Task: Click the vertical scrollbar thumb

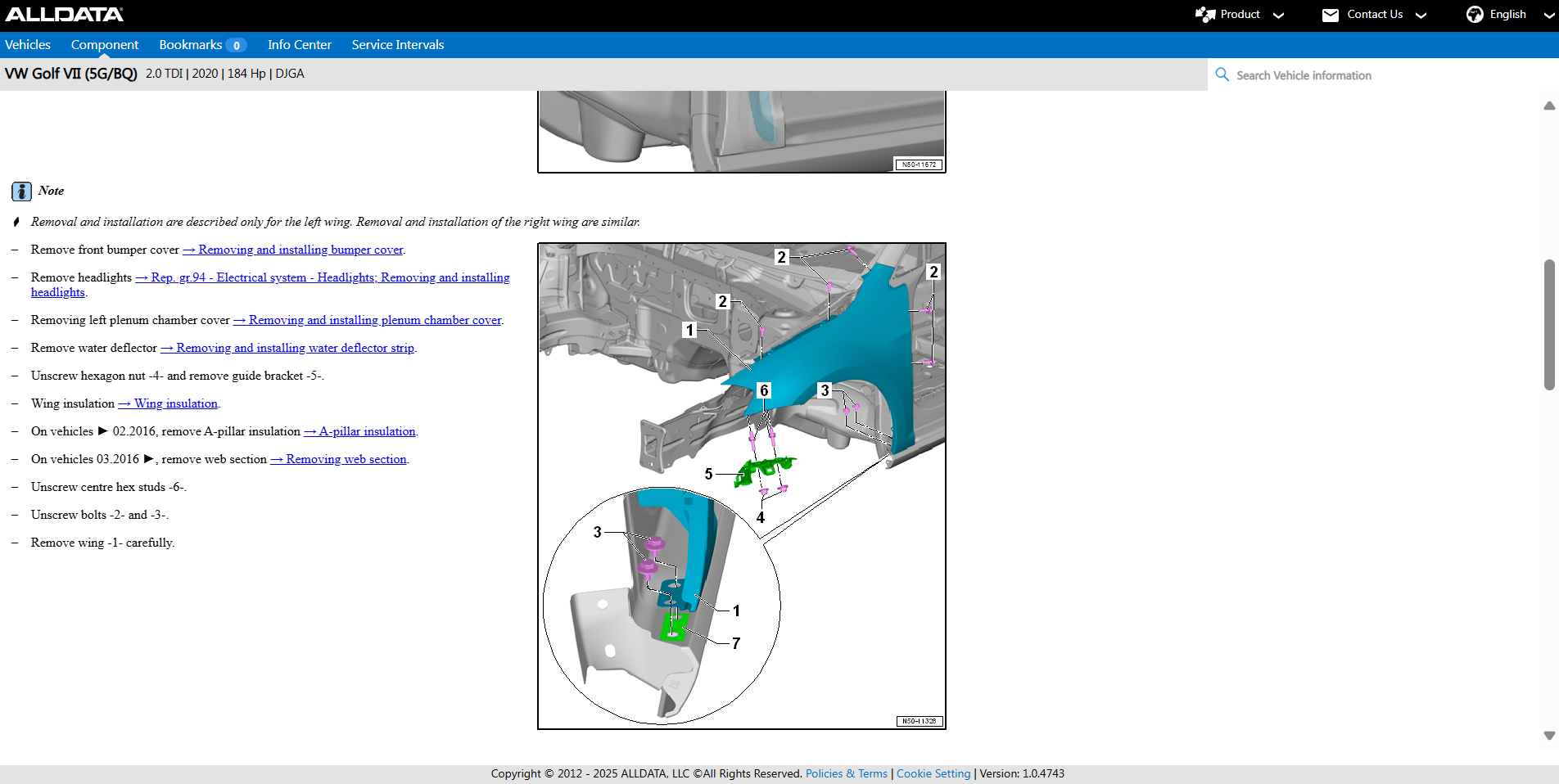Action: click(x=1548, y=324)
